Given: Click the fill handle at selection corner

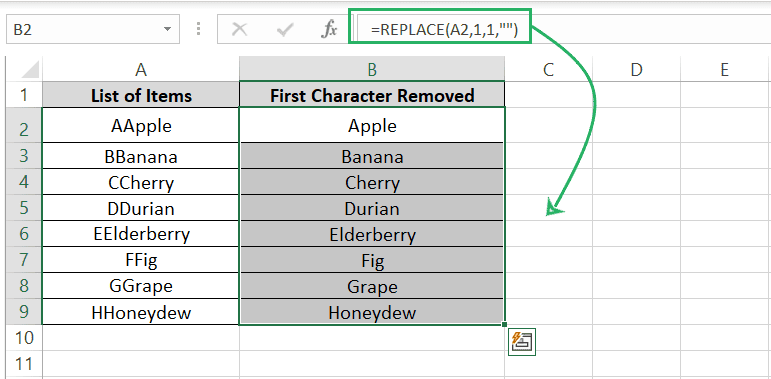Looking at the screenshot, I should pyautogui.click(x=504, y=324).
